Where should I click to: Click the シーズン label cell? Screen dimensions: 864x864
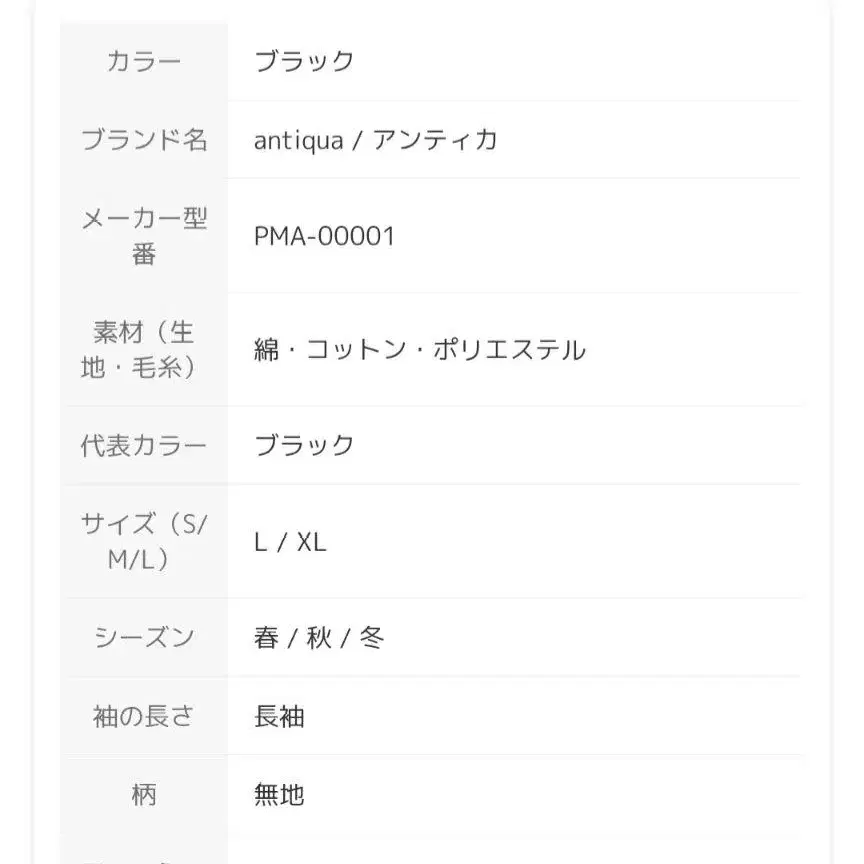[x=144, y=638]
